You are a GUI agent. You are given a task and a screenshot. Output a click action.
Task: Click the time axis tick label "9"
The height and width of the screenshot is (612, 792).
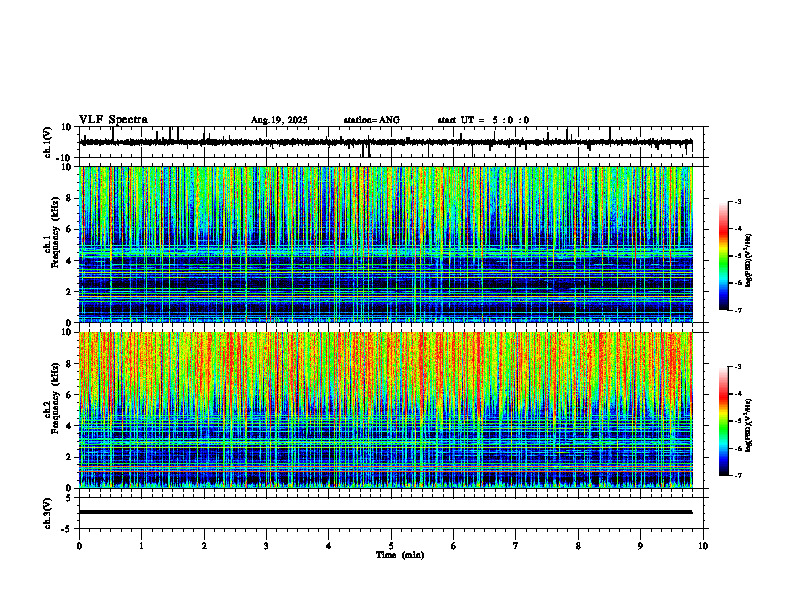coord(640,546)
